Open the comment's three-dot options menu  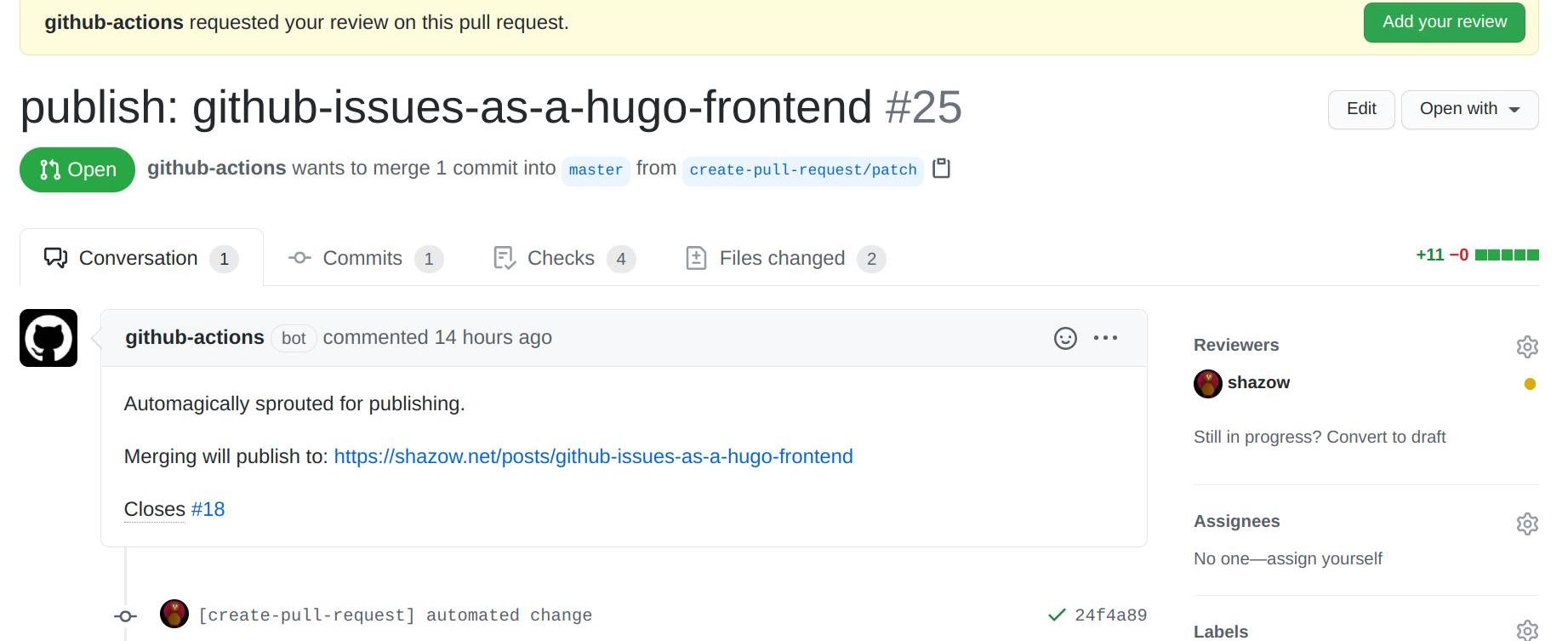(x=1105, y=338)
